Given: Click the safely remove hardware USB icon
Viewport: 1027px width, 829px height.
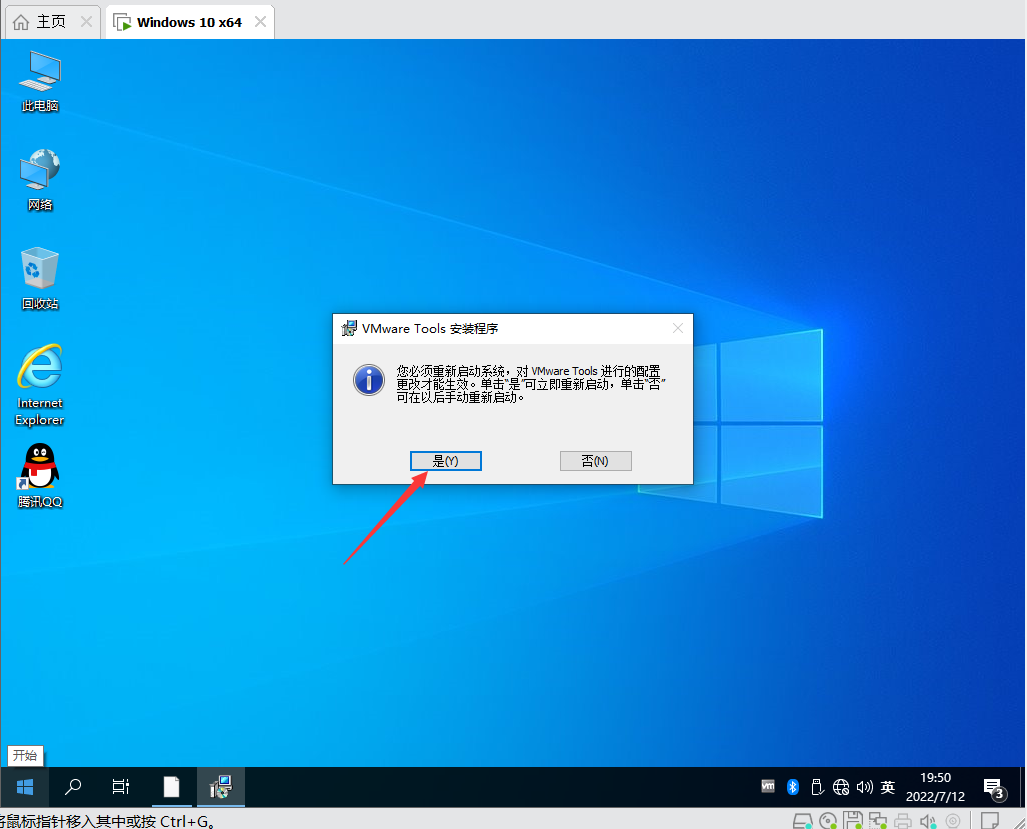Looking at the screenshot, I should click(817, 786).
